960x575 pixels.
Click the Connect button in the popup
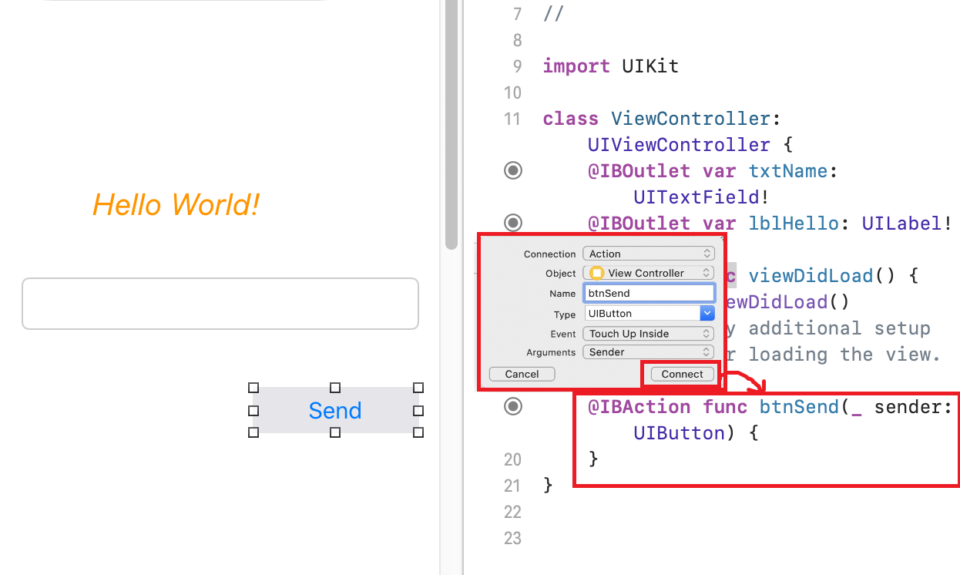681,374
